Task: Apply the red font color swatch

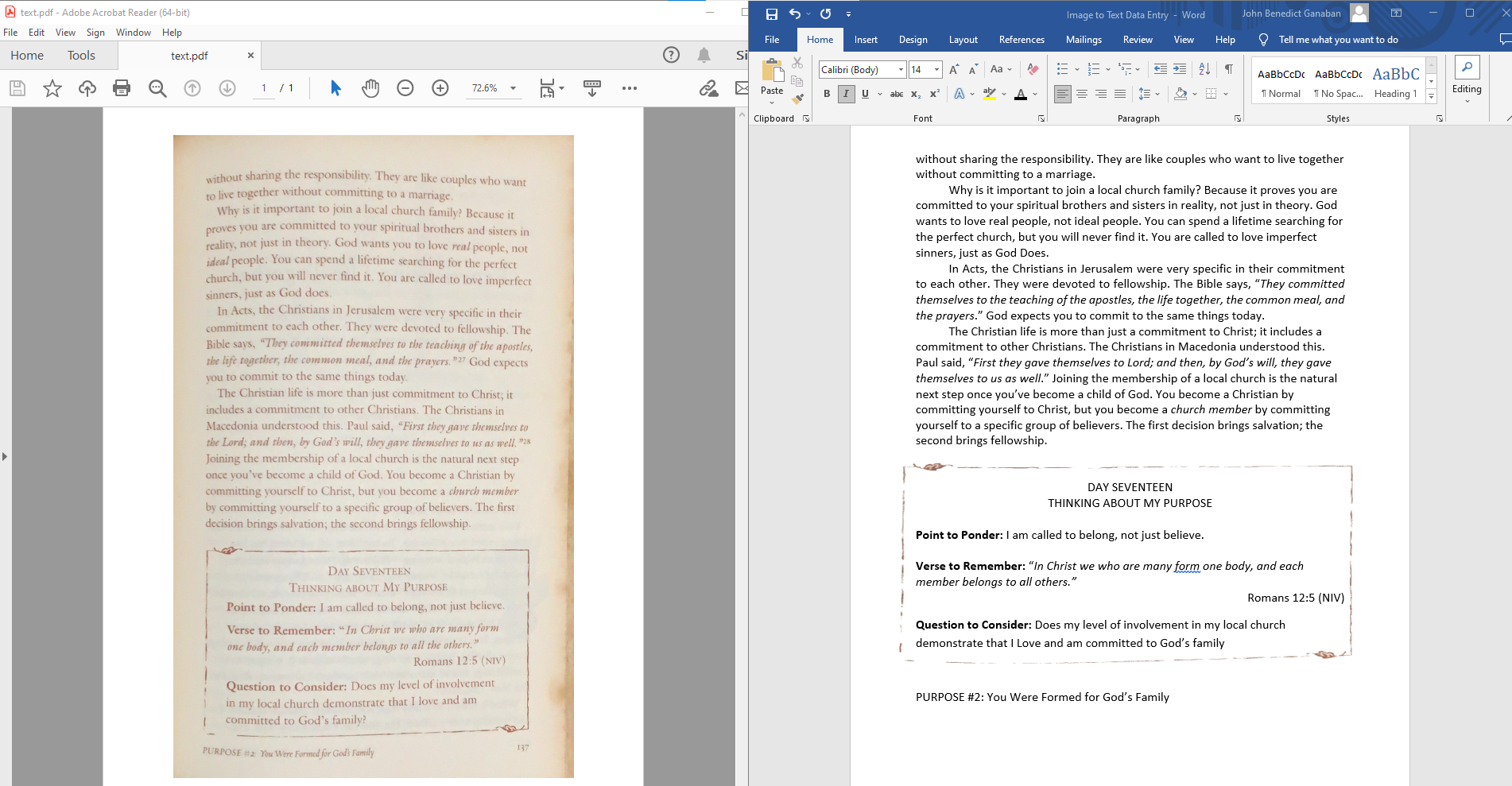Action: coord(1021,94)
